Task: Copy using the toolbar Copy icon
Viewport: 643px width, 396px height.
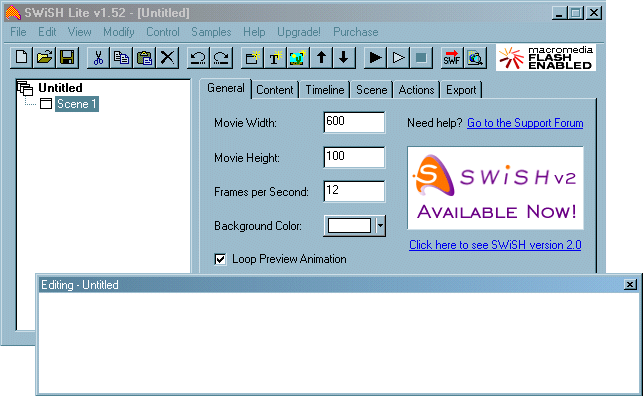Action: point(121,57)
